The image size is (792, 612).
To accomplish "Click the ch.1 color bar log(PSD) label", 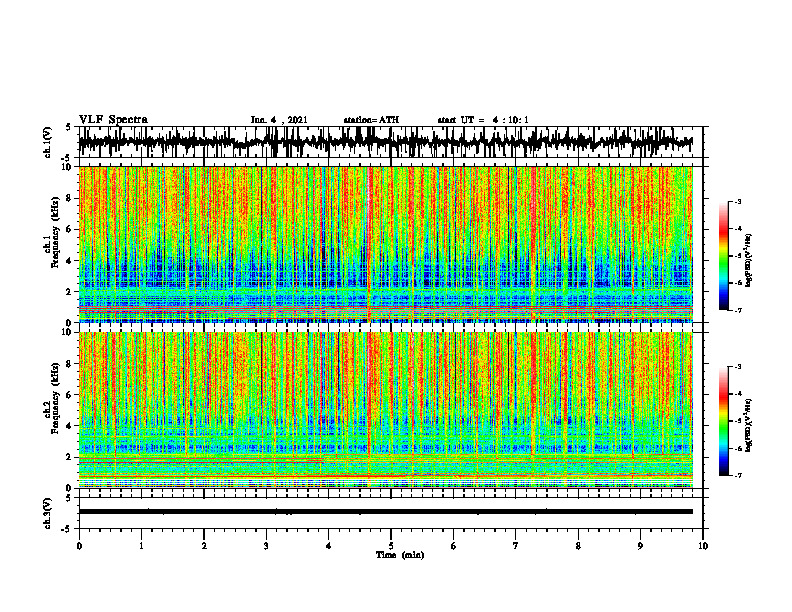I will [749, 261].
